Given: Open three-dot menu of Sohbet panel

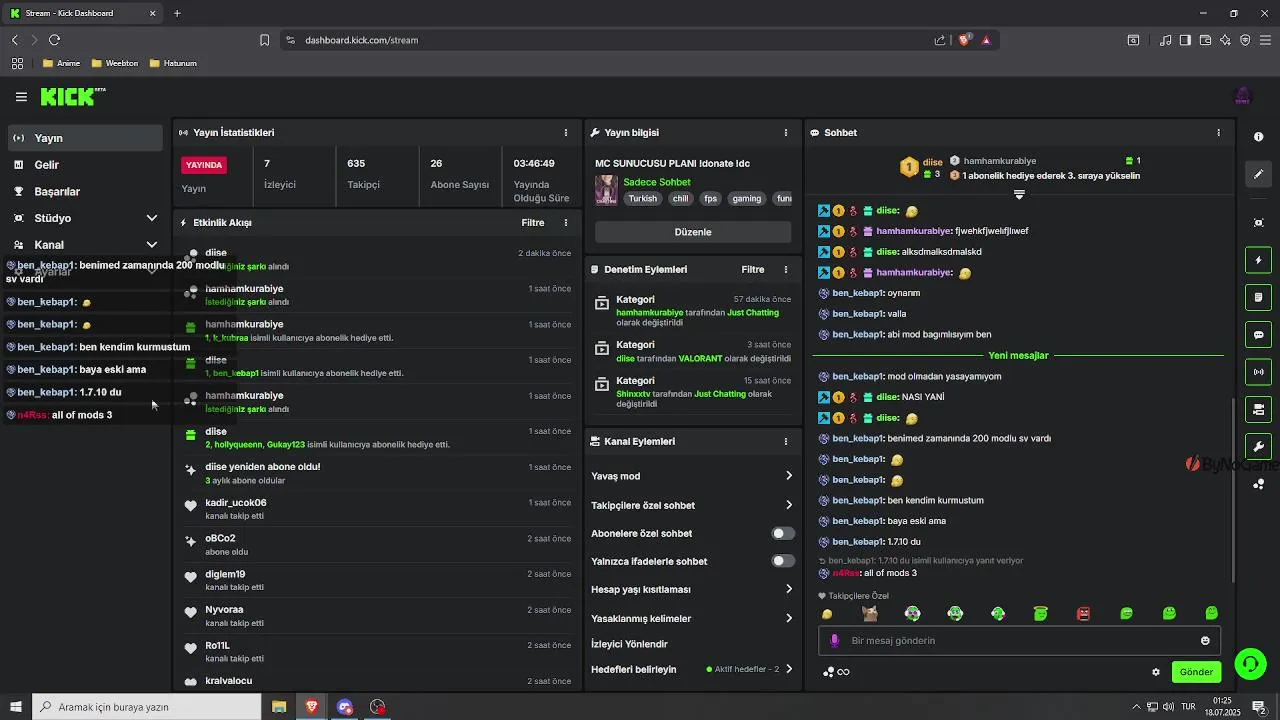Looking at the screenshot, I should (x=1218, y=133).
